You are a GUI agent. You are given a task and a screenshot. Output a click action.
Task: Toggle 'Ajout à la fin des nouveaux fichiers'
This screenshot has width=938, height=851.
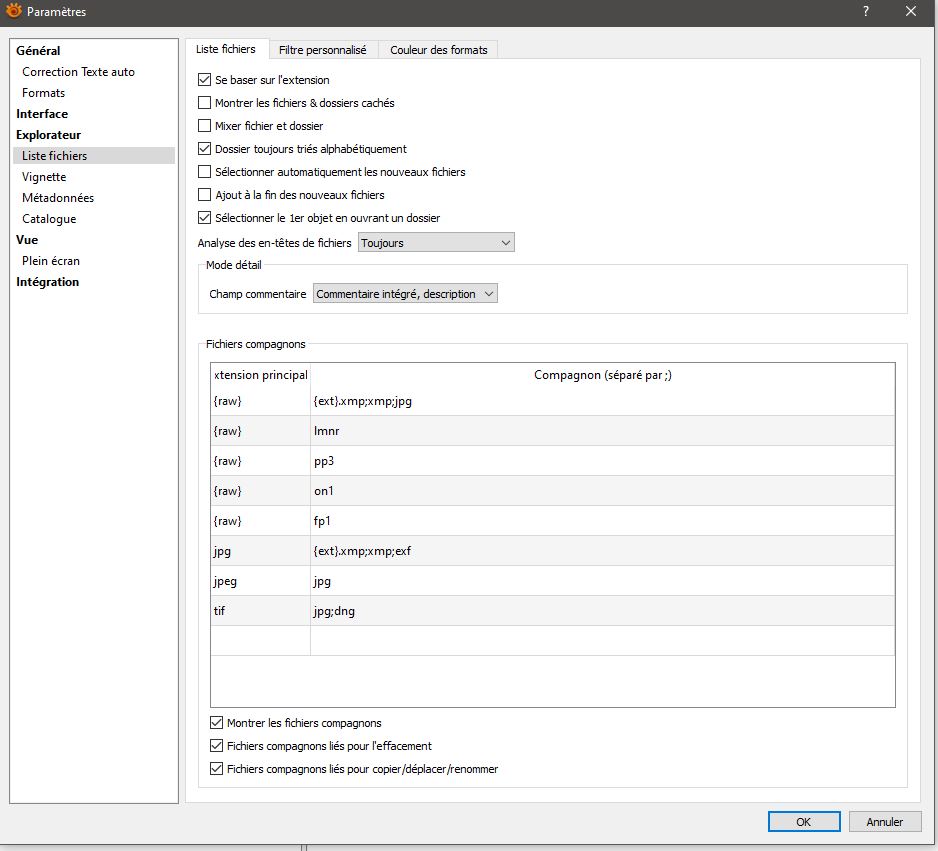tap(205, 195)
